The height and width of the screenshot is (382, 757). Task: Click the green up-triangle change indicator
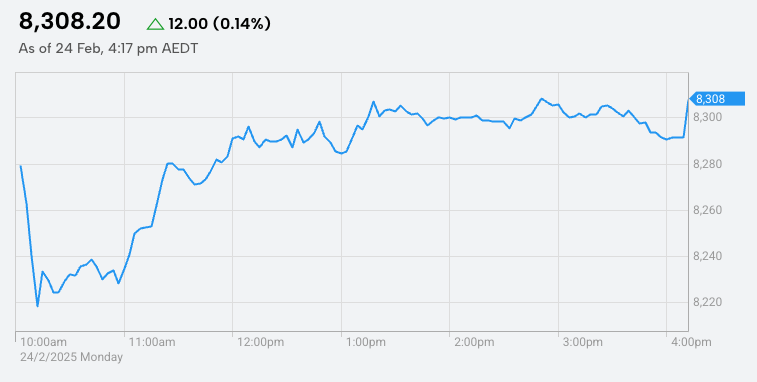tap(155, 24)
